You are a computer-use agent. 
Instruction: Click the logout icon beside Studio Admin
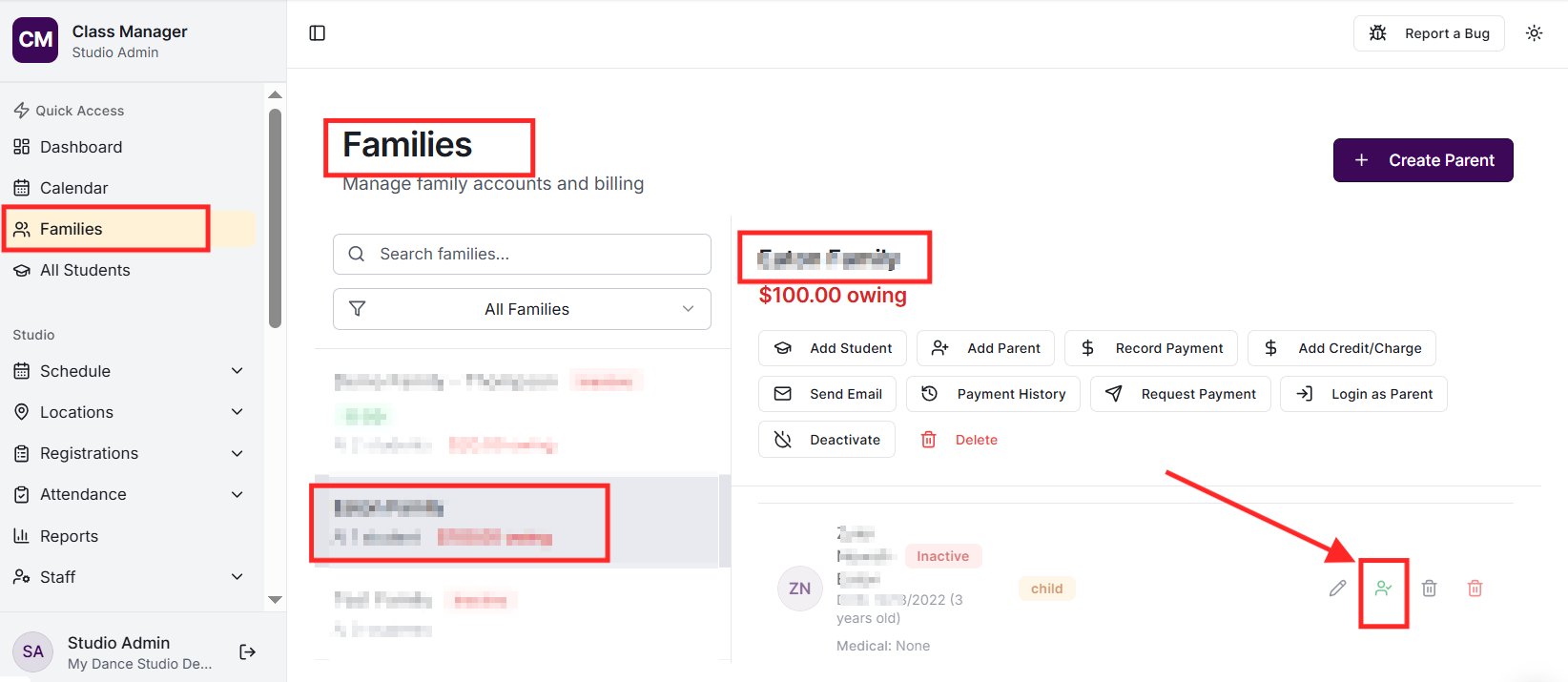(248, 652)
